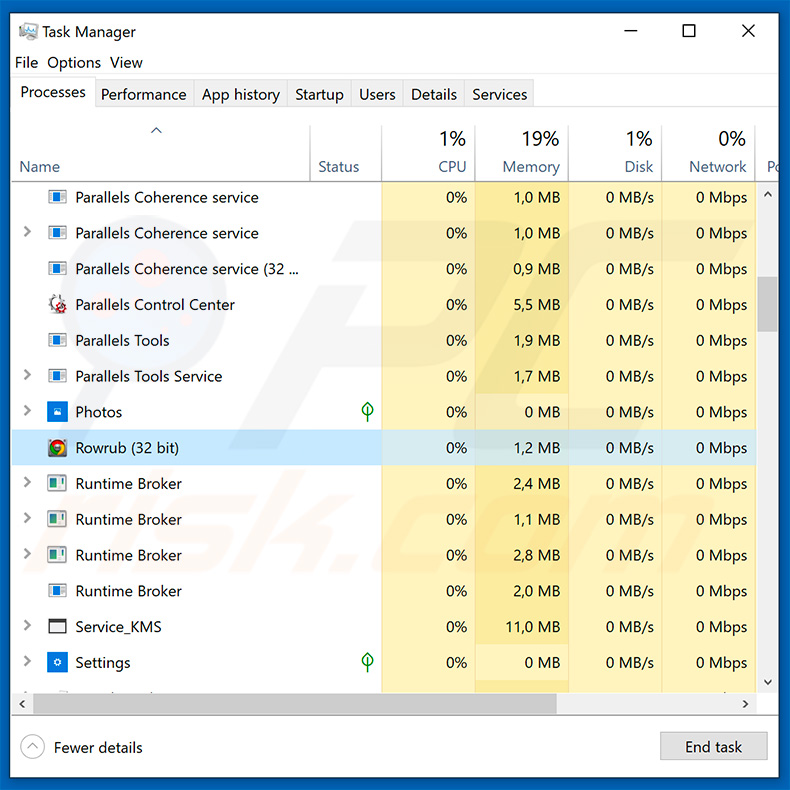Open the Options menu
Image resolution: width=790 pixels, height=790 pixels.
pos(74,62)
